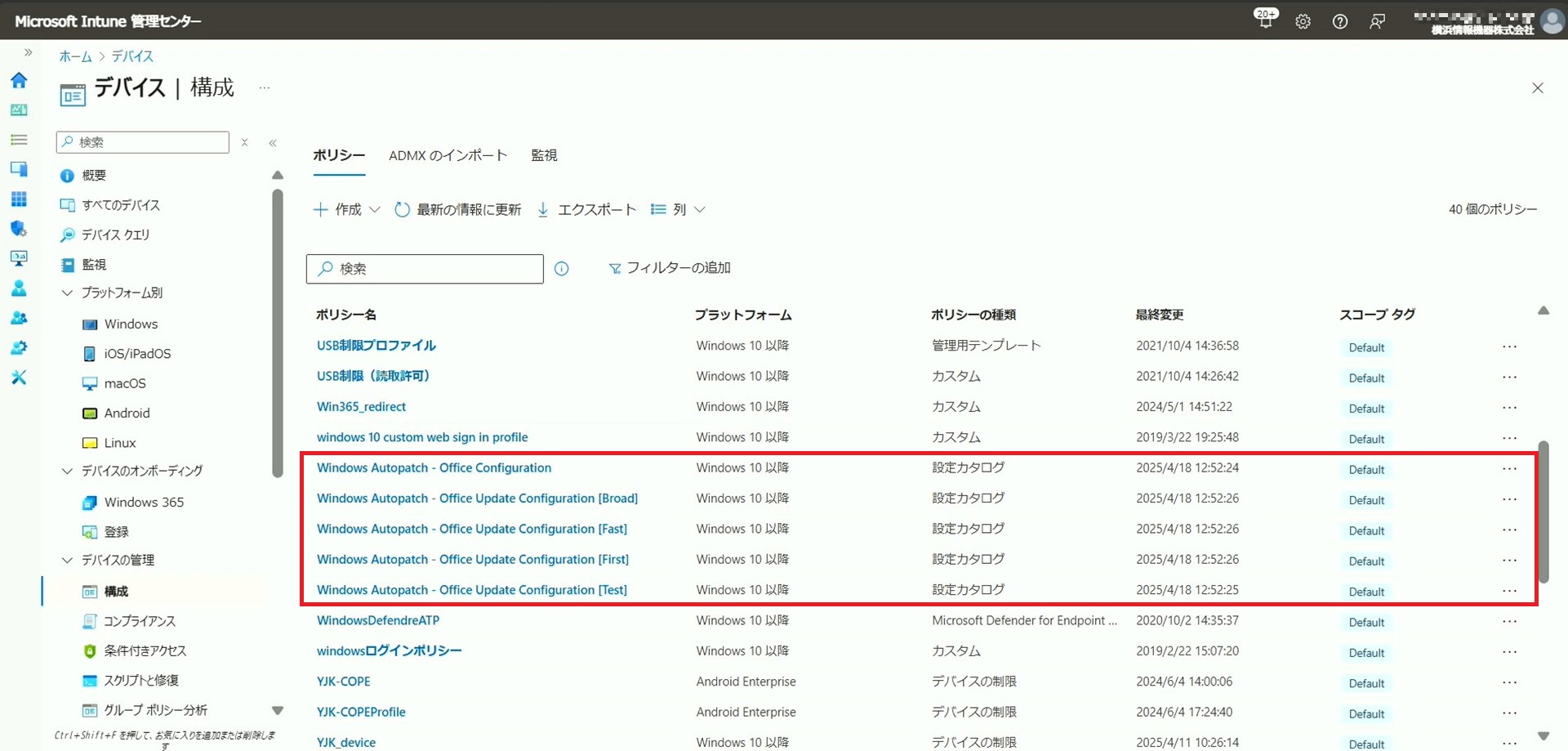1568x751 pixels.
Task: Open All services list icon in rail
Action: [19, 140]
